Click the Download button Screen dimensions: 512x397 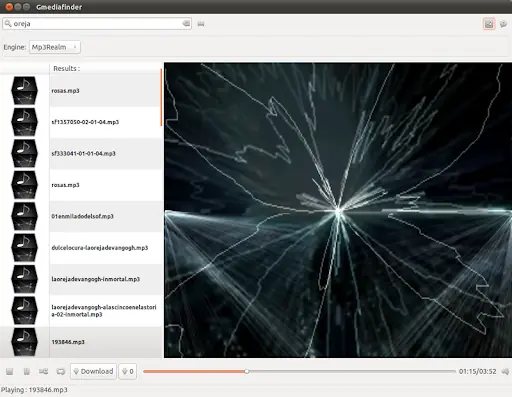(x=93, y=371)
